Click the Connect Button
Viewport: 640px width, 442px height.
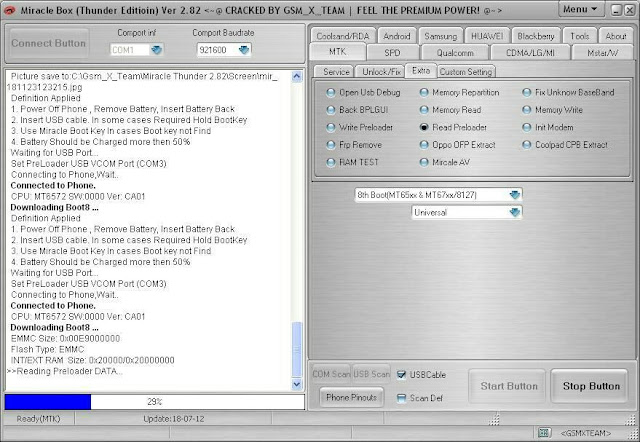[x=49, y=43]
